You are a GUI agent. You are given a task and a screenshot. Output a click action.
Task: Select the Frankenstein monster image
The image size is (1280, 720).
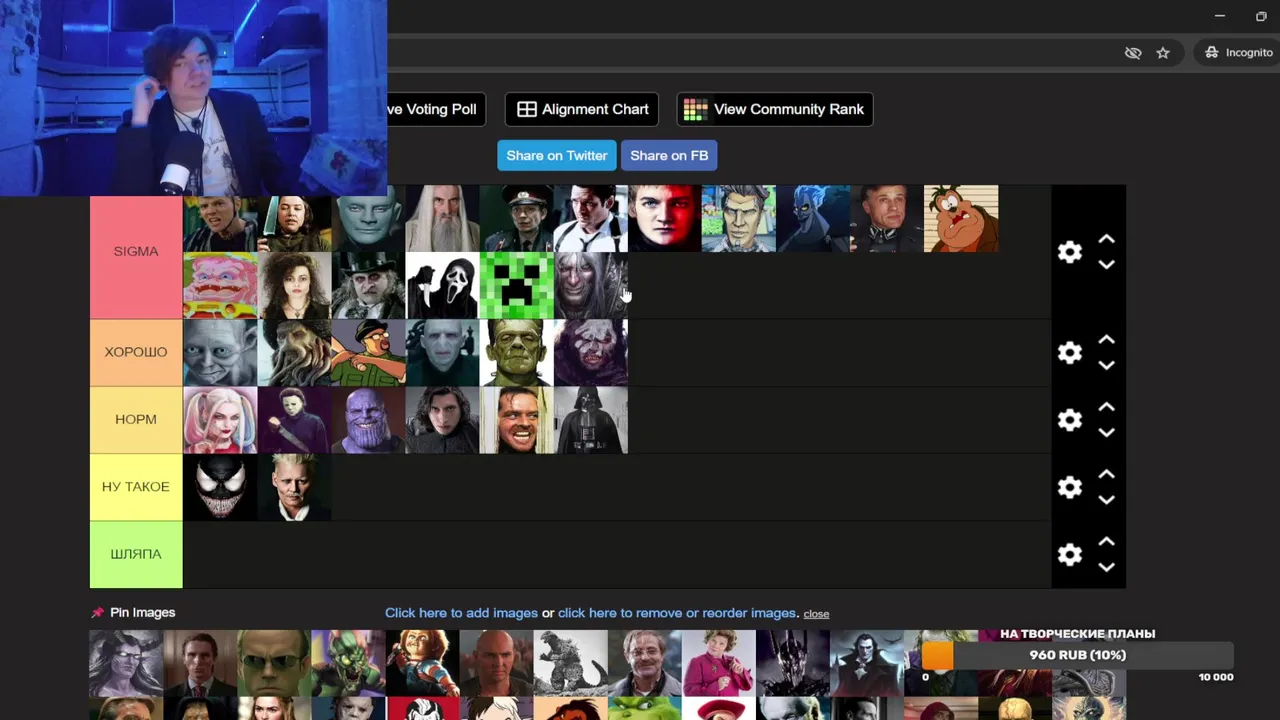(x=517, y=352)
